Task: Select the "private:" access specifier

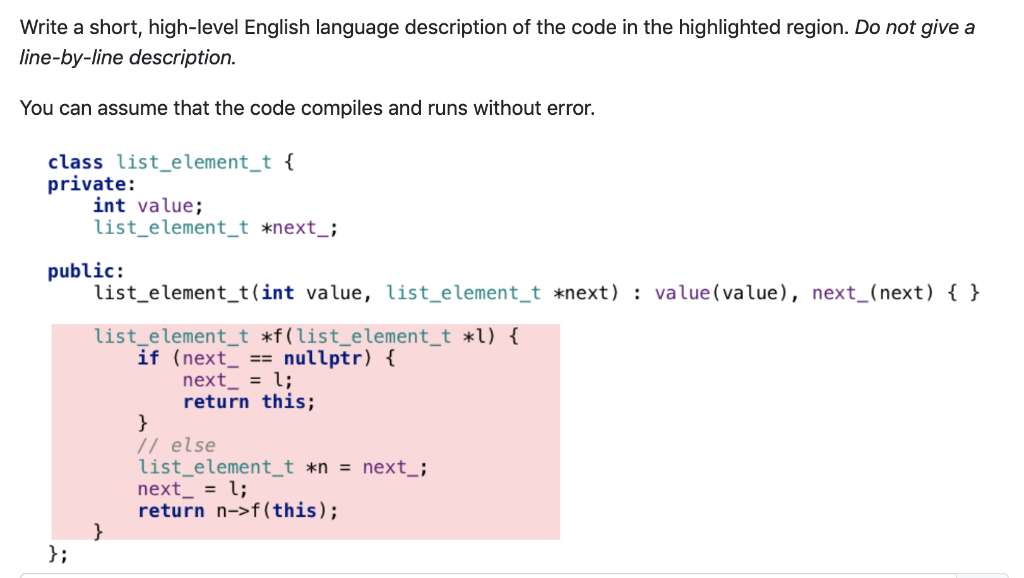Action: [x=91, y=184]
